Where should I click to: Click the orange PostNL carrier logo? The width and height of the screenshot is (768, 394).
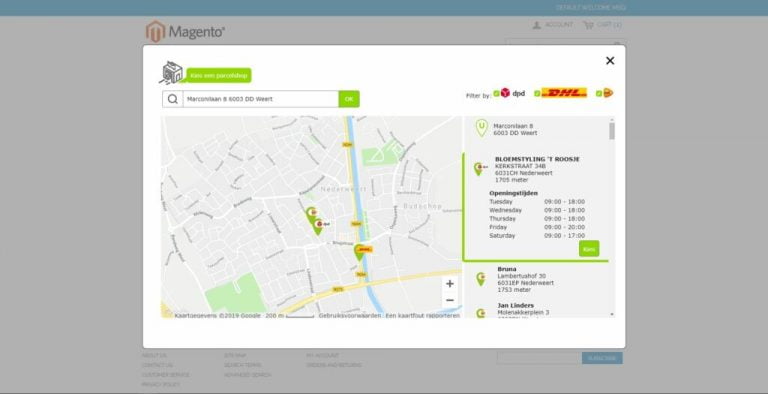pyautogui.click(x=608, y=93)
